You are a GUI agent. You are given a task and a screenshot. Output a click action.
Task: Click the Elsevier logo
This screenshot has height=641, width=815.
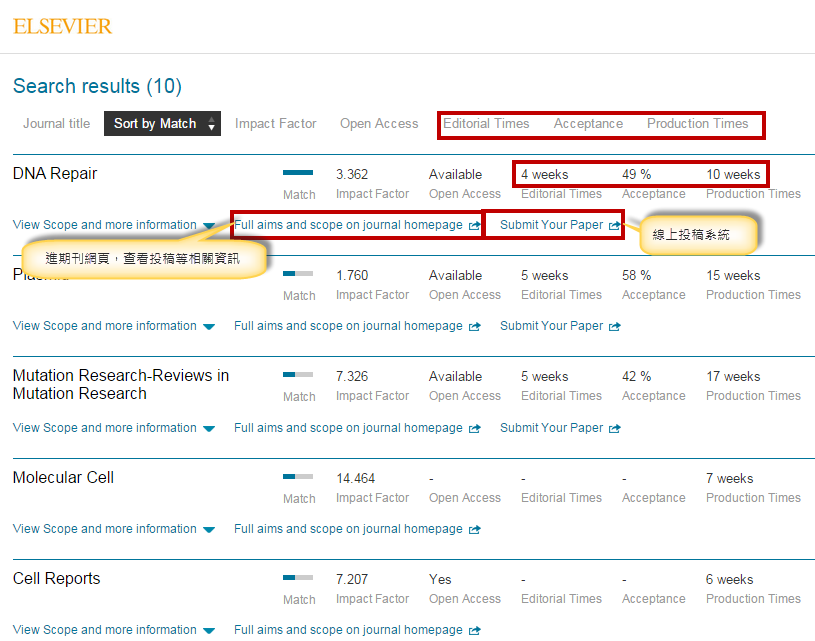pyautogui.click(x=62, y=27)
